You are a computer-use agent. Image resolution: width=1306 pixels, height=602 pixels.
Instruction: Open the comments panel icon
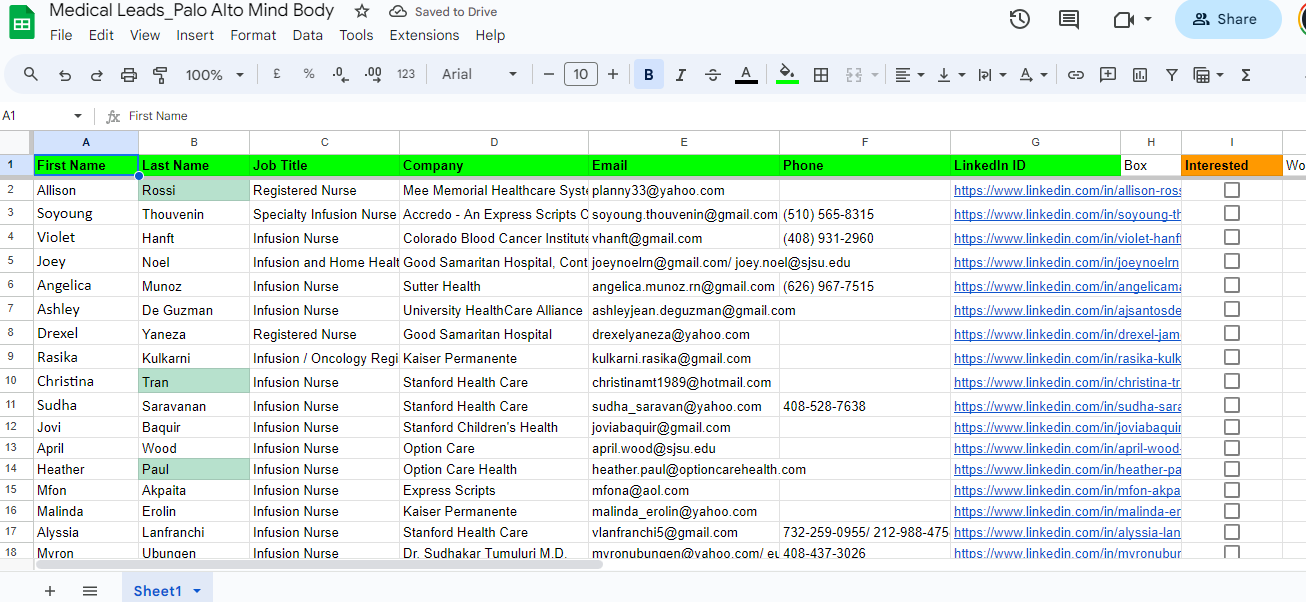tap(1069, 19)
